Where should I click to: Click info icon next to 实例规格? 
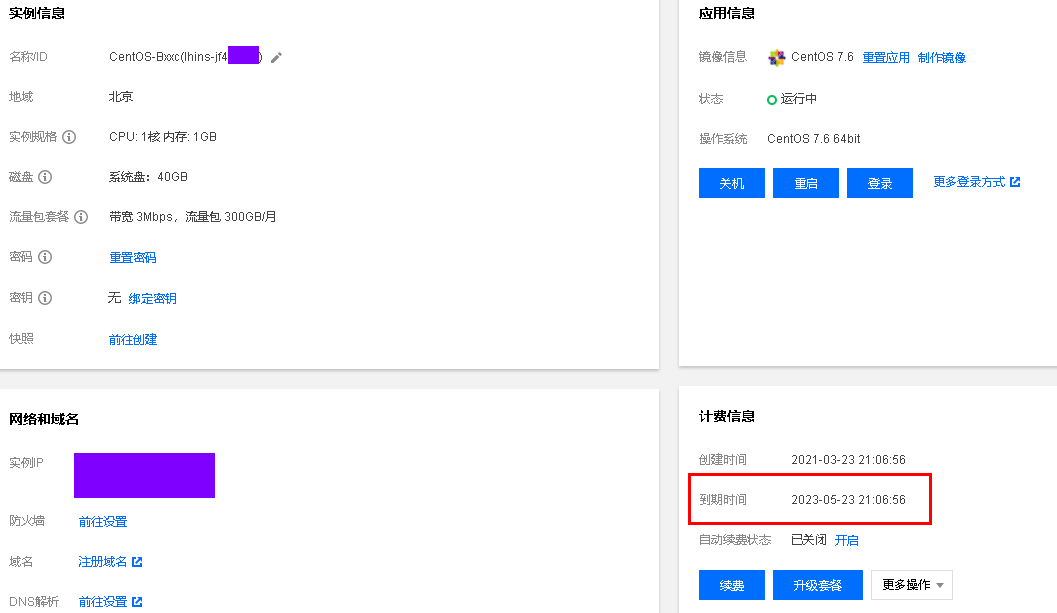click(x=69, y=137)
